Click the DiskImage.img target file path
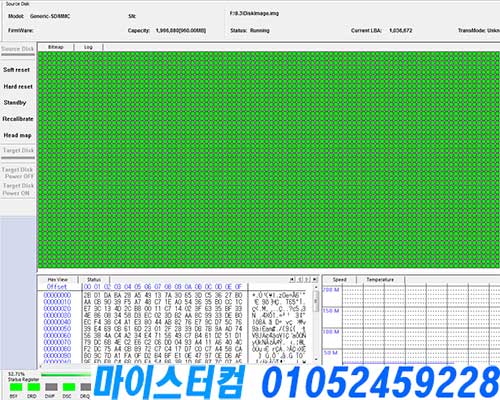The image size is (500, 400). point(254,13)
